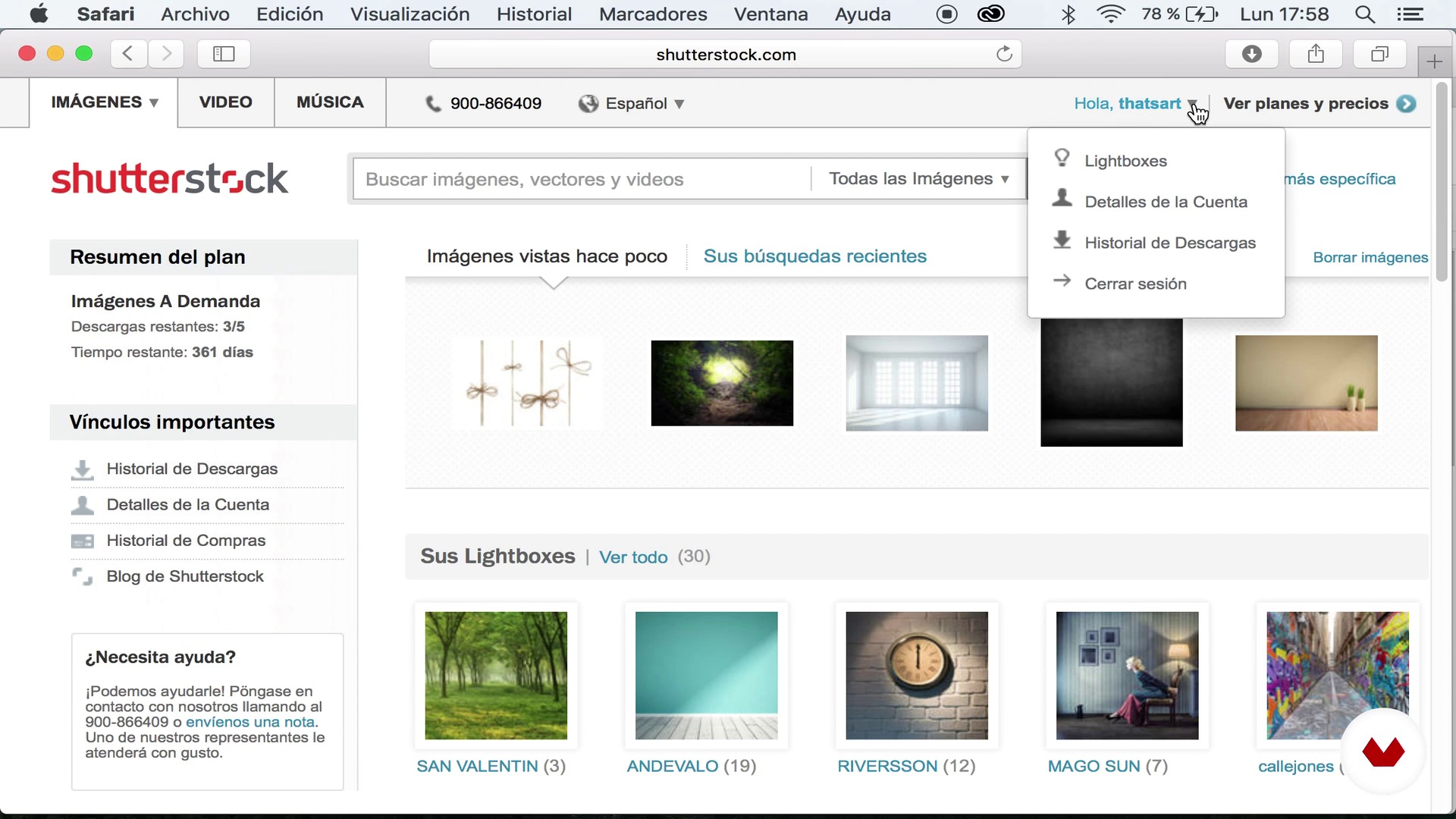Switch to the MÚSICA tab
1456x819 pixels.
pyautogui.click(x=330, y=102)
